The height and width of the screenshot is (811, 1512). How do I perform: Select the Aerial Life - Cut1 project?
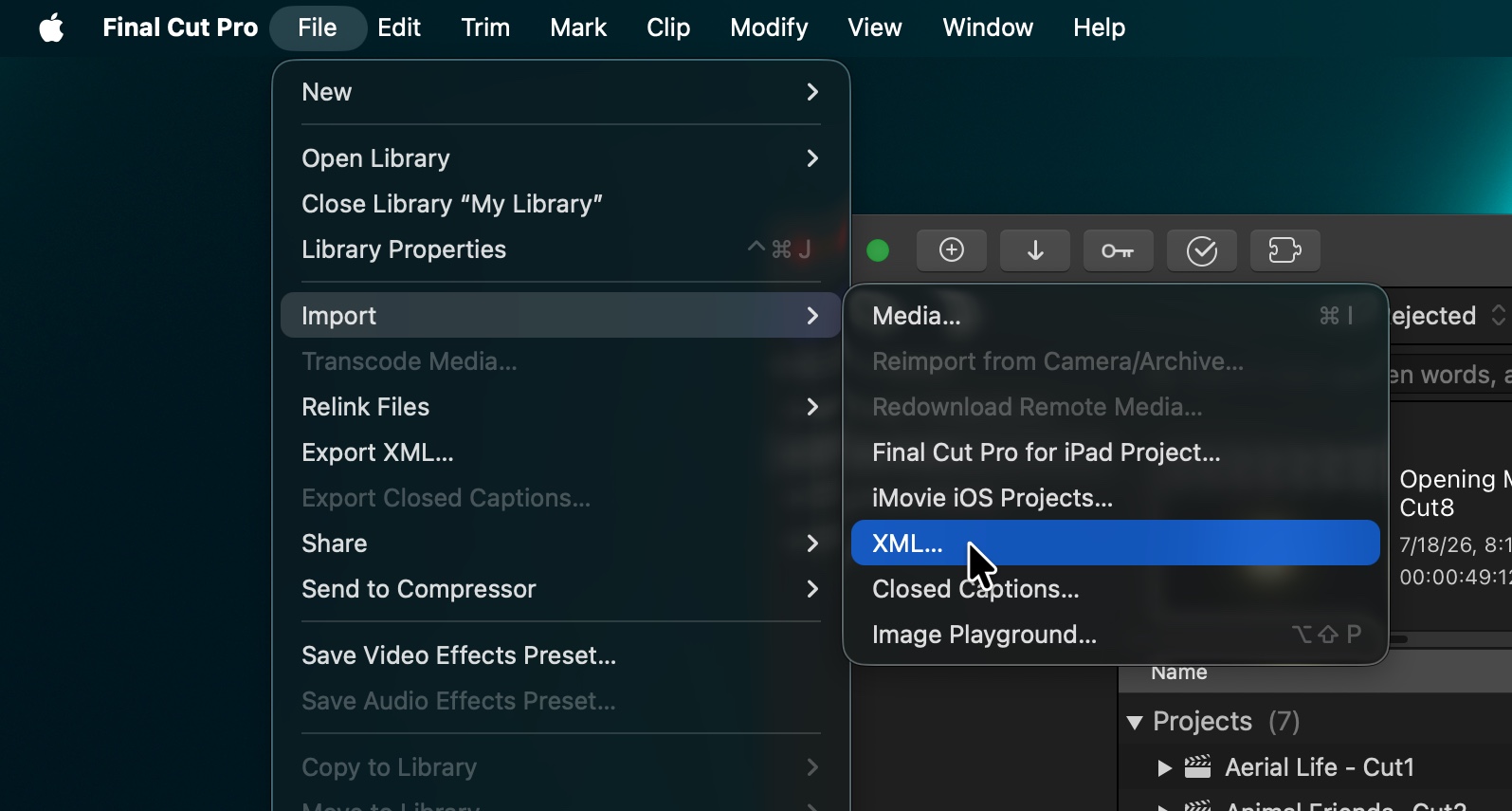(1320, 767)
